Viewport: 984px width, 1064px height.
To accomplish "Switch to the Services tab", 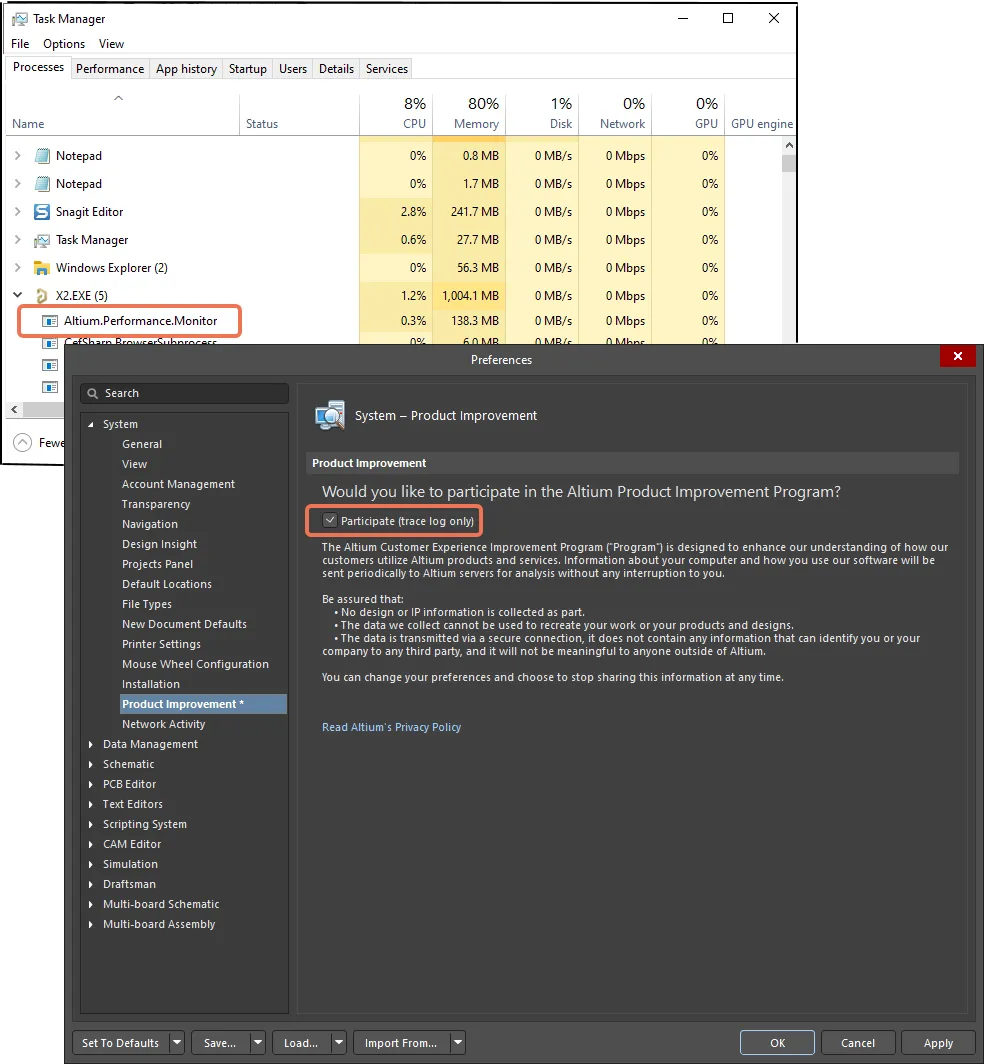I will pyautogui.click(x=387, y=69).
